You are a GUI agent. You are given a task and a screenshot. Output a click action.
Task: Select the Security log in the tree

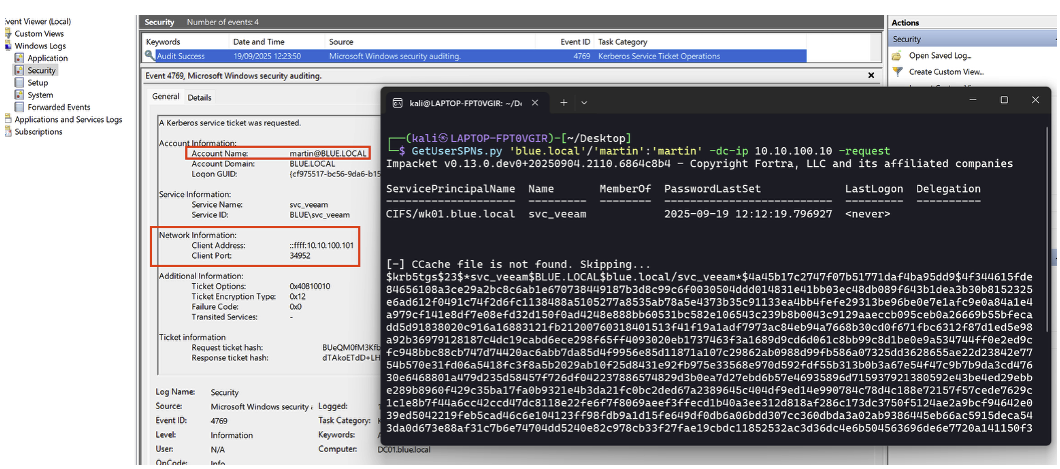pos(41,71)
